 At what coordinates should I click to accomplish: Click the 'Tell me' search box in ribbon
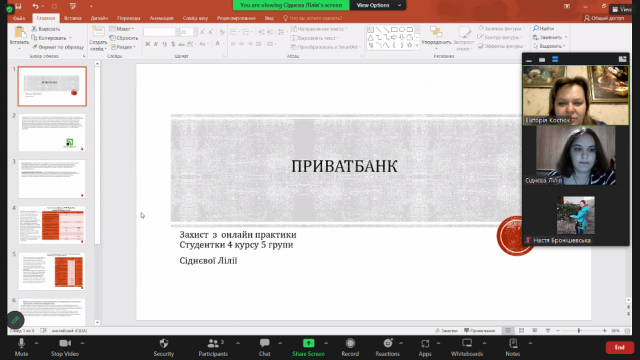click(313, 18)
